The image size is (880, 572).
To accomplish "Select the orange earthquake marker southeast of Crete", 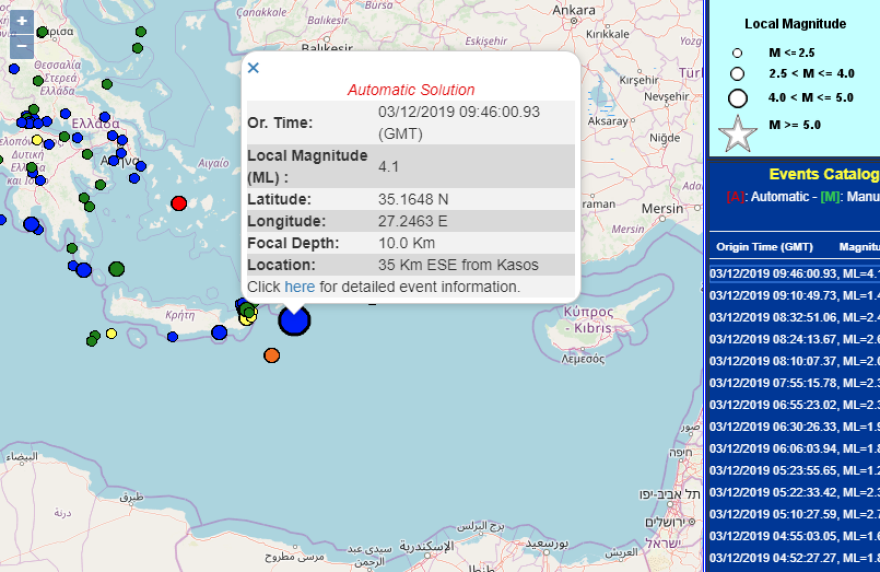I will point(272,355).
